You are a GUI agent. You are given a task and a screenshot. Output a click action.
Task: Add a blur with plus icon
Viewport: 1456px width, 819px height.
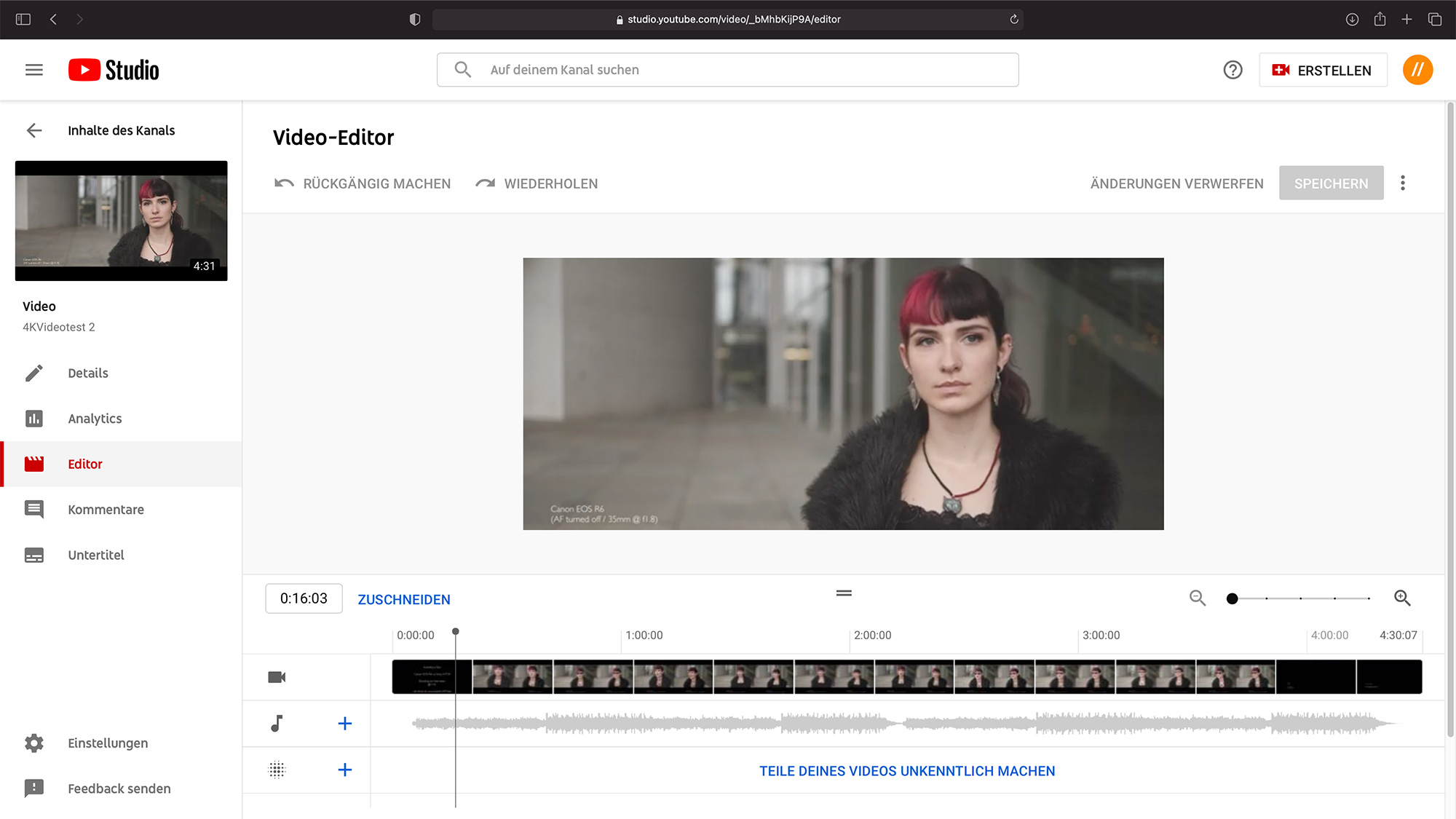345,769
